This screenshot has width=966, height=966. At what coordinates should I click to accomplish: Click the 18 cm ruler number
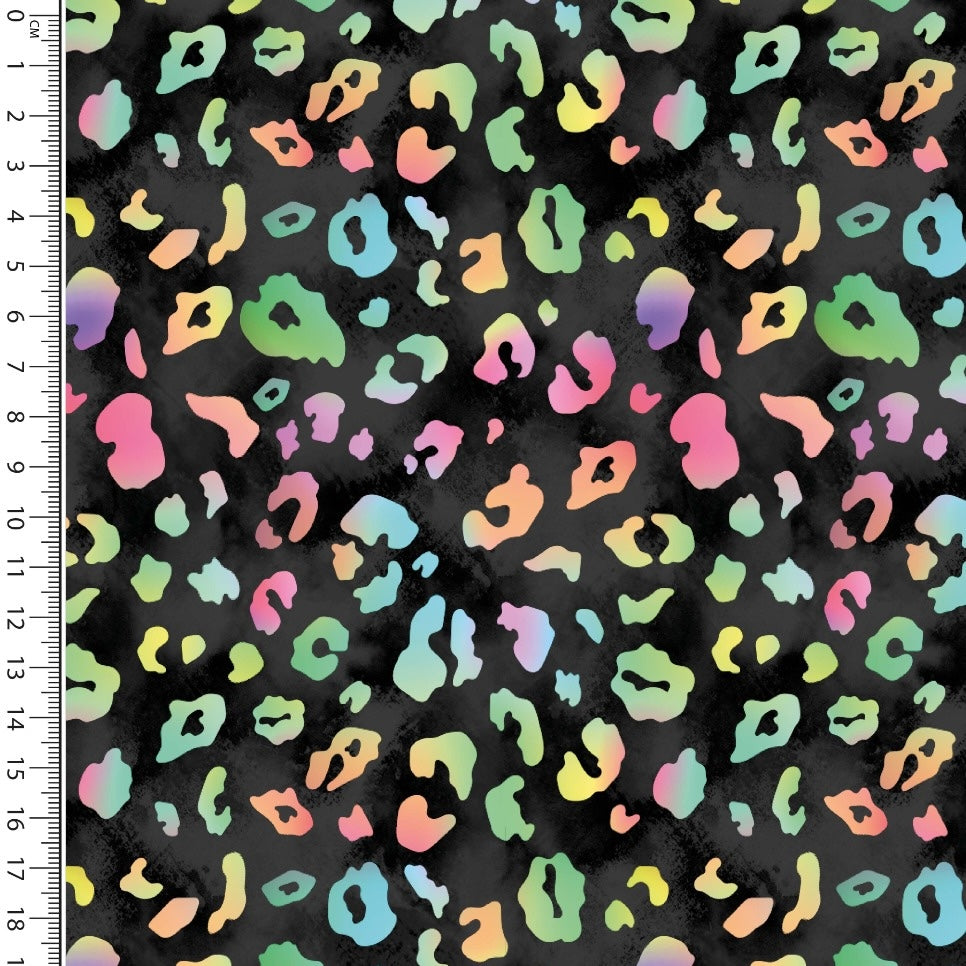pyautogui.click(x=14, y=918)
